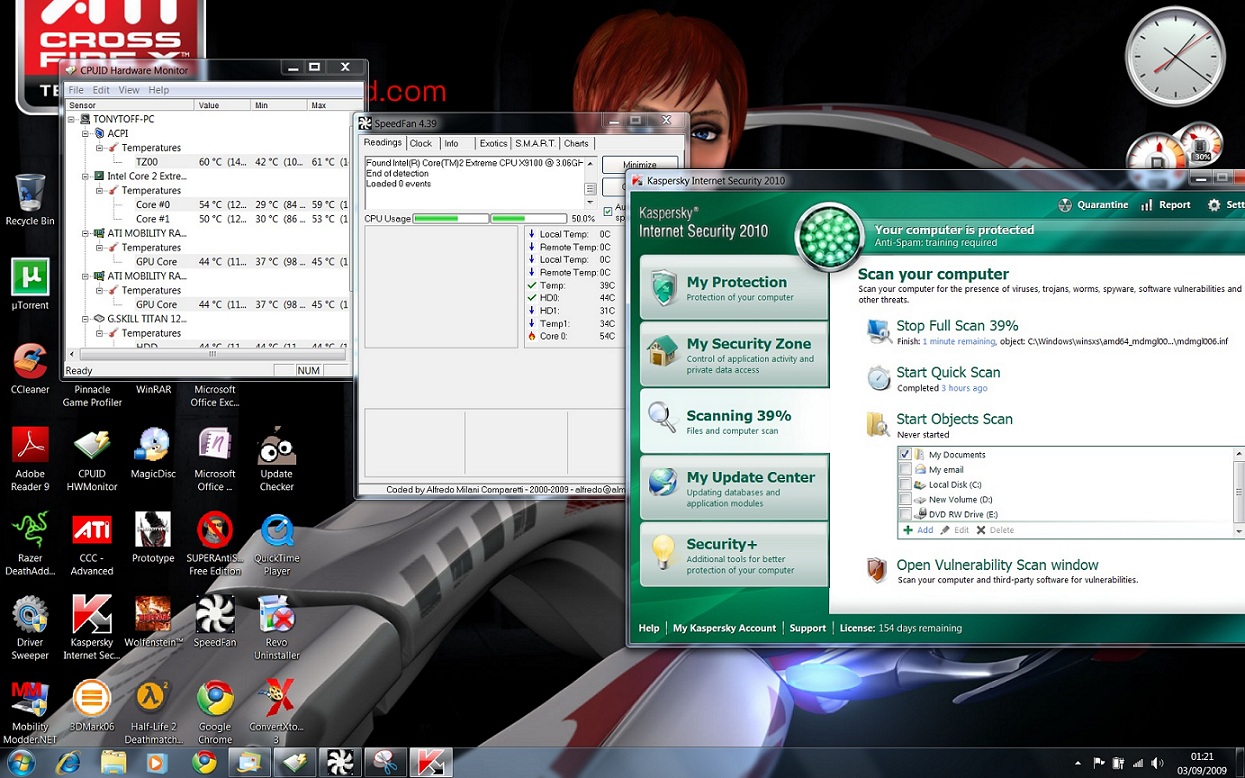Select the µTorrent desktop icon
Viewport: 1245px width, 778px height.
point(30,285)
